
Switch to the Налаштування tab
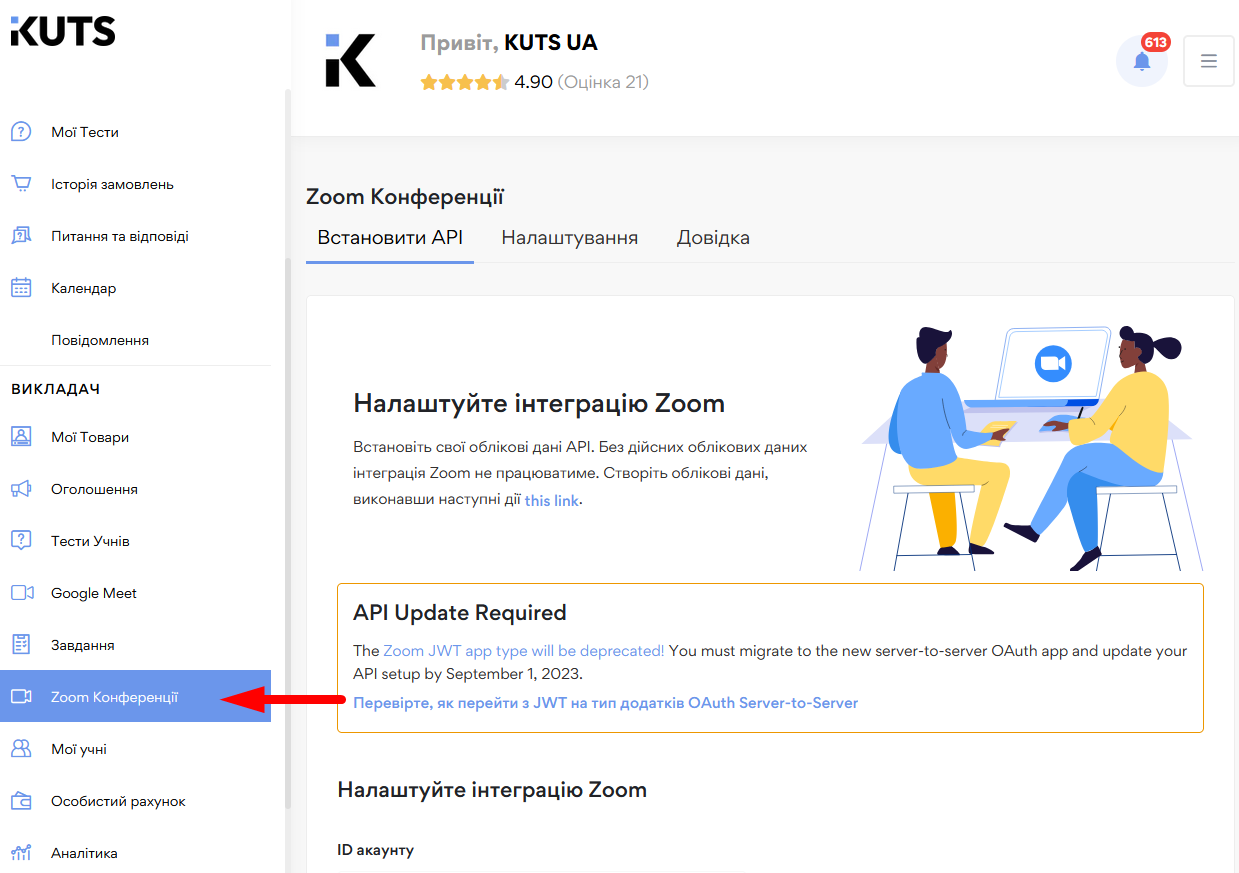coord(569,237)
